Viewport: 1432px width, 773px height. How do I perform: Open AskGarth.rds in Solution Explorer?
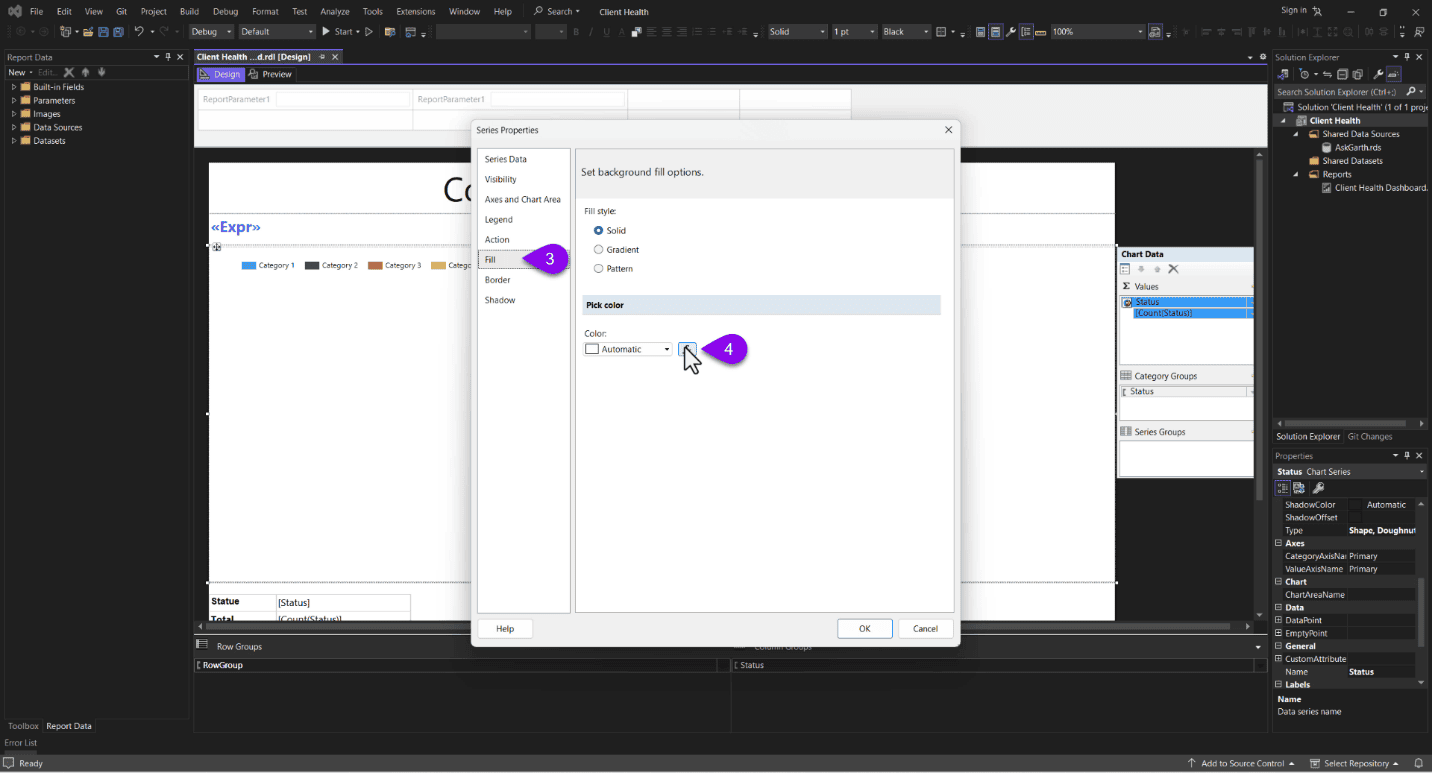pyautogui.click(x=1357, y=147)
